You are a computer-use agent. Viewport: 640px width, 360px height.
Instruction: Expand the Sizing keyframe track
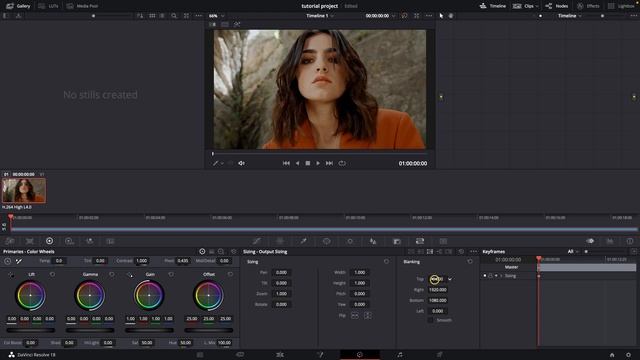pos(501,276)
